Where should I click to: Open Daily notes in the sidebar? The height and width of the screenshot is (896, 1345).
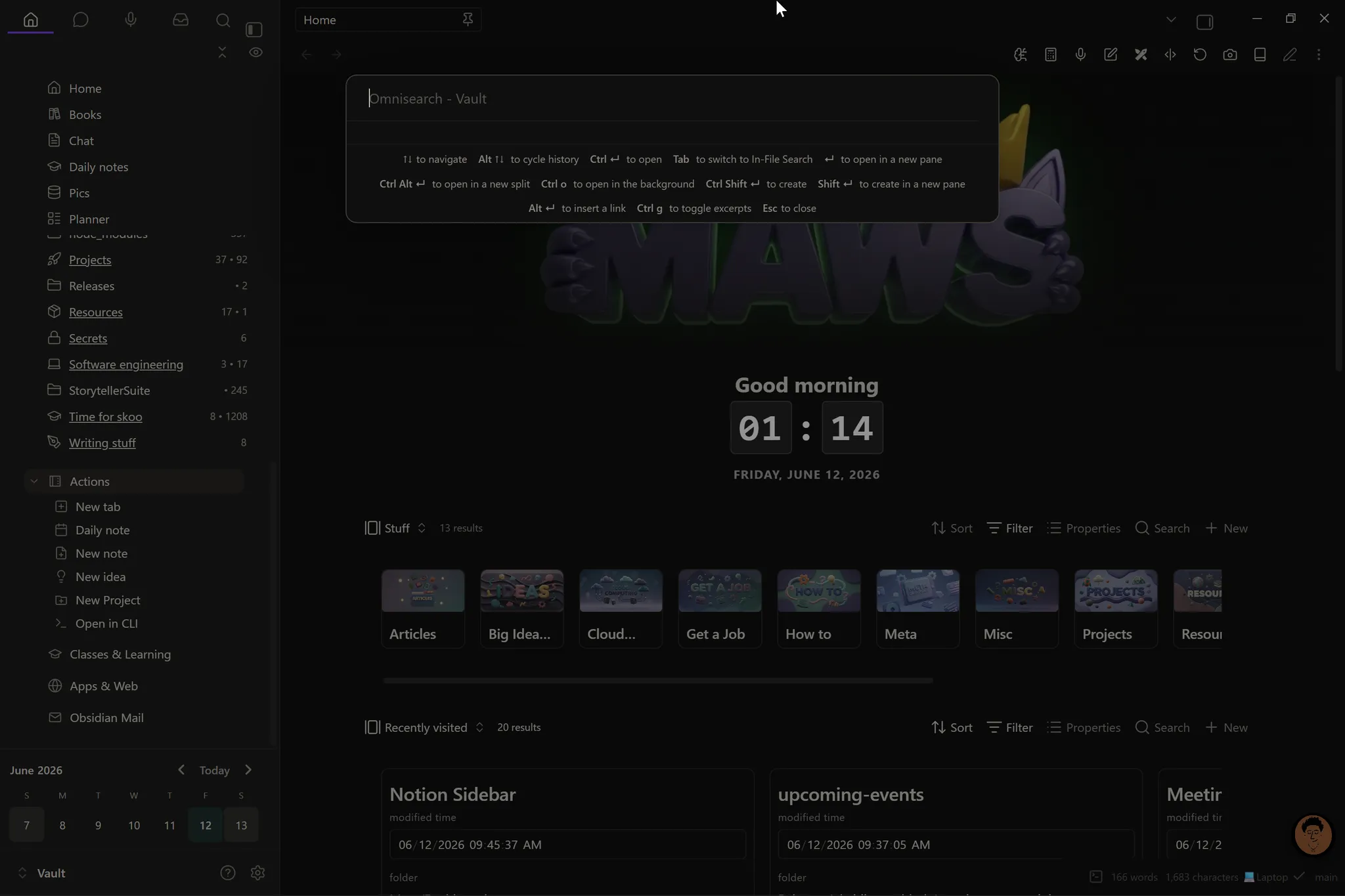(99, 167)
